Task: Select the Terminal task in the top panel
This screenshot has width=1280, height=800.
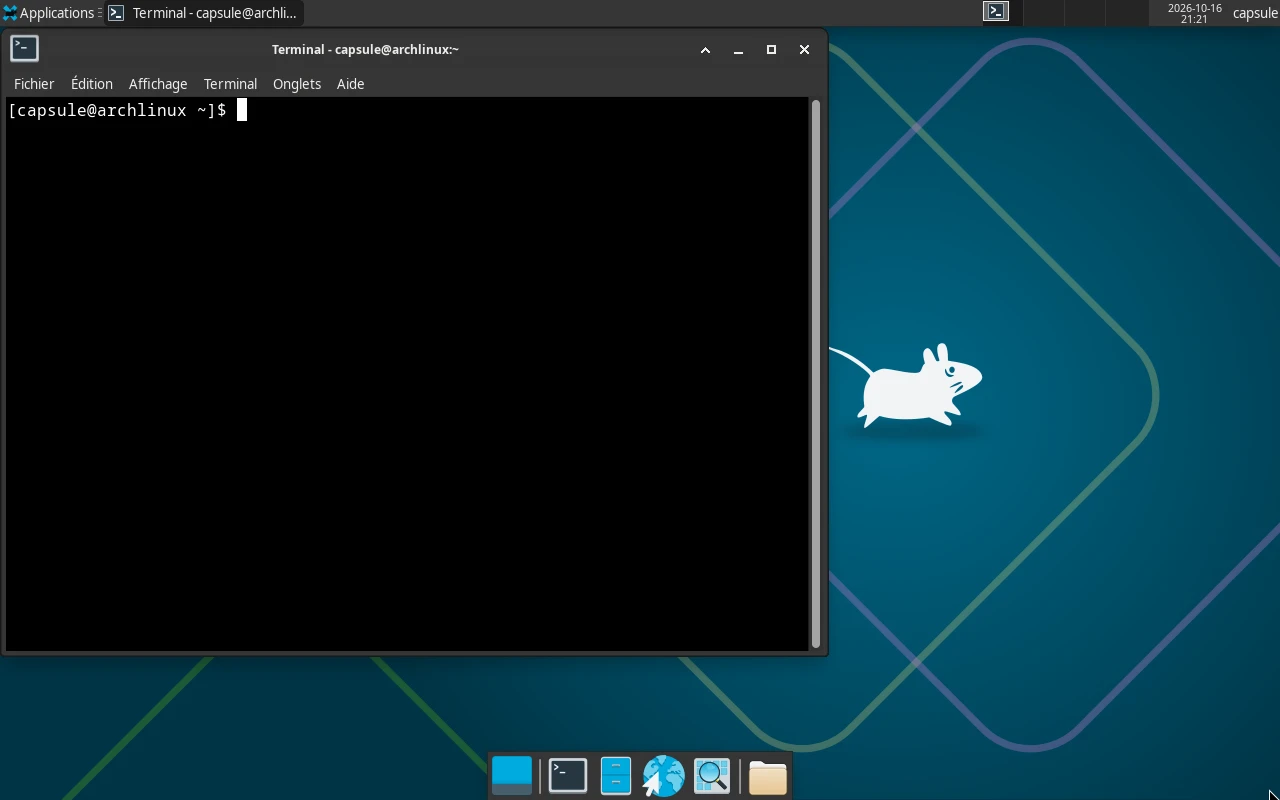Action: [x=203, y=13]
